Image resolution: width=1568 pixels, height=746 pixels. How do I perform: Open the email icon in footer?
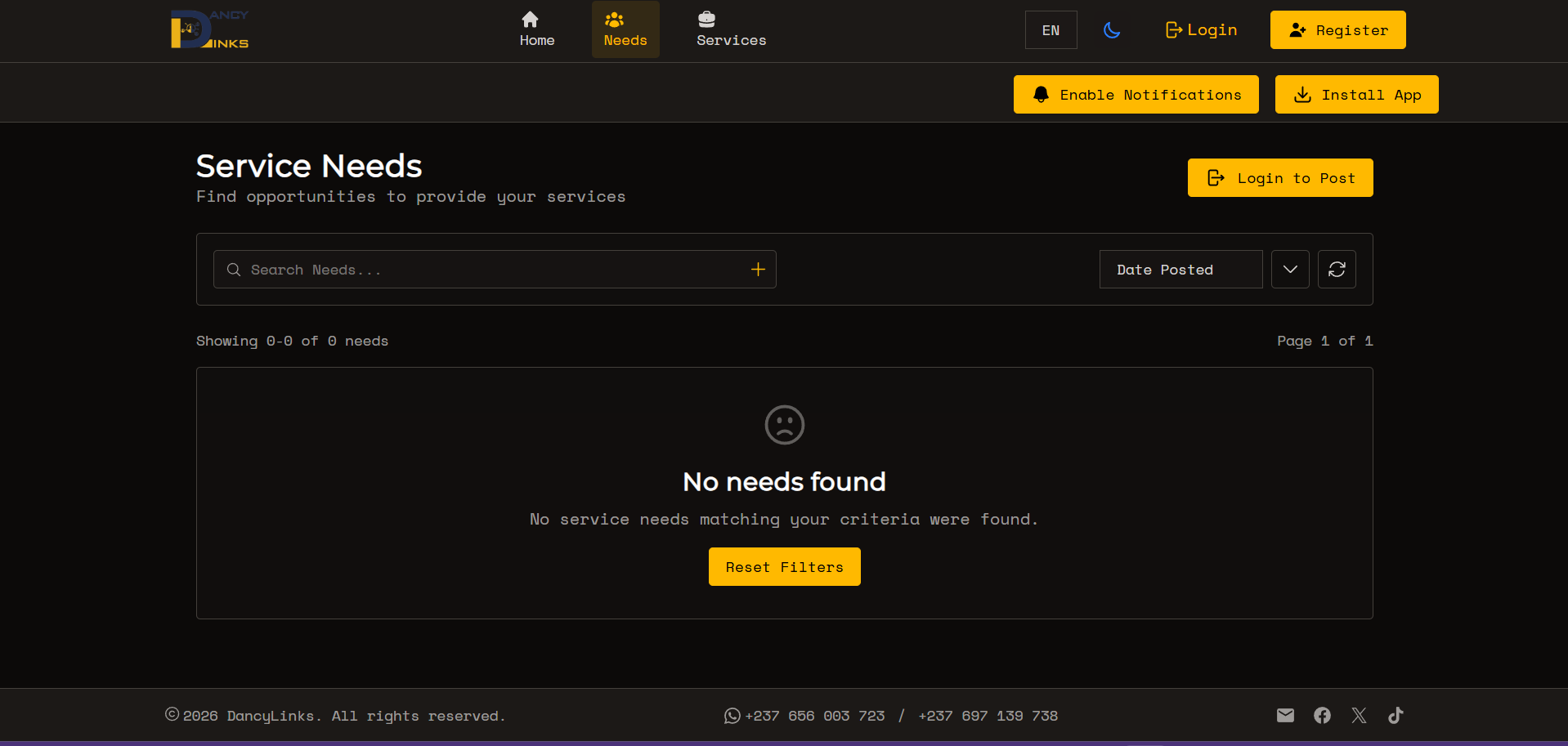pyautogui.click(x=1285, y=716)
